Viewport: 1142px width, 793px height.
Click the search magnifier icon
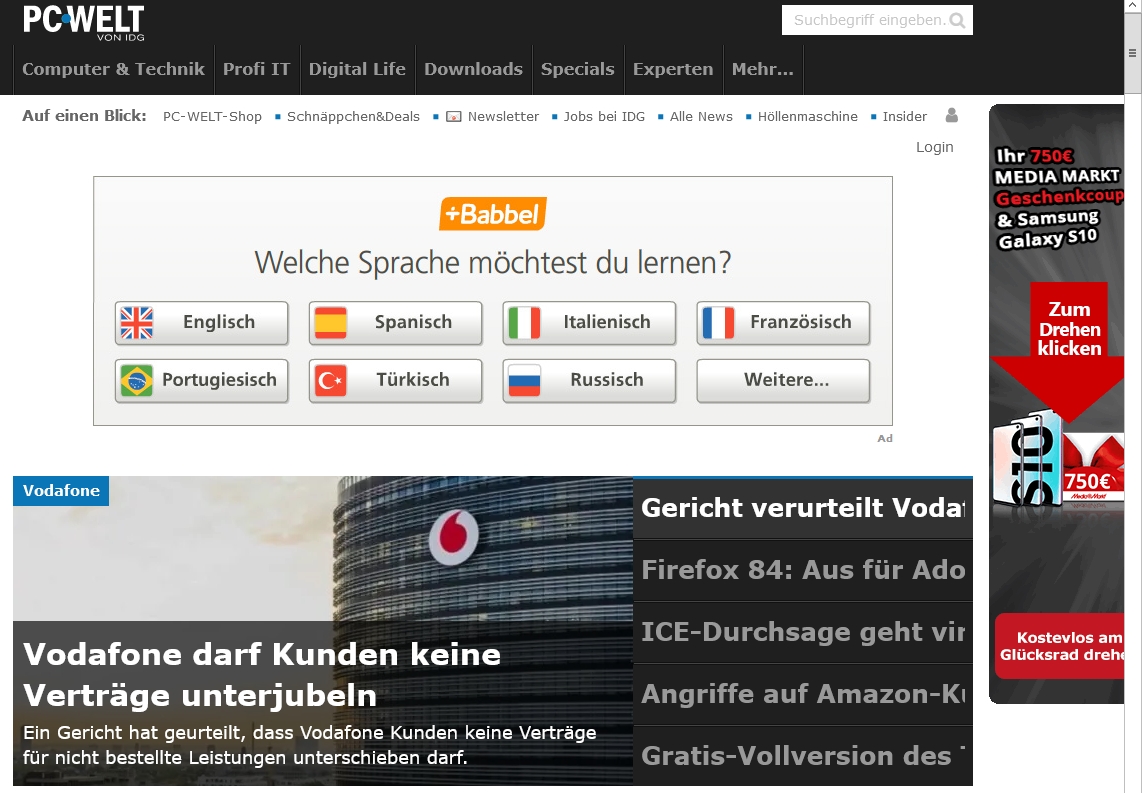pos(957,20)
